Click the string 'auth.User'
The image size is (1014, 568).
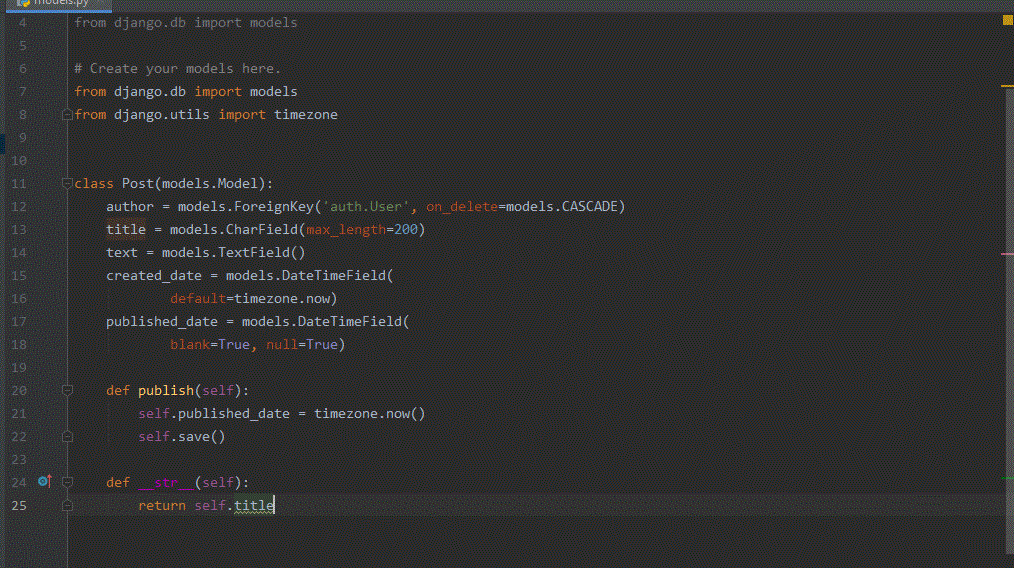click(366, 206)
